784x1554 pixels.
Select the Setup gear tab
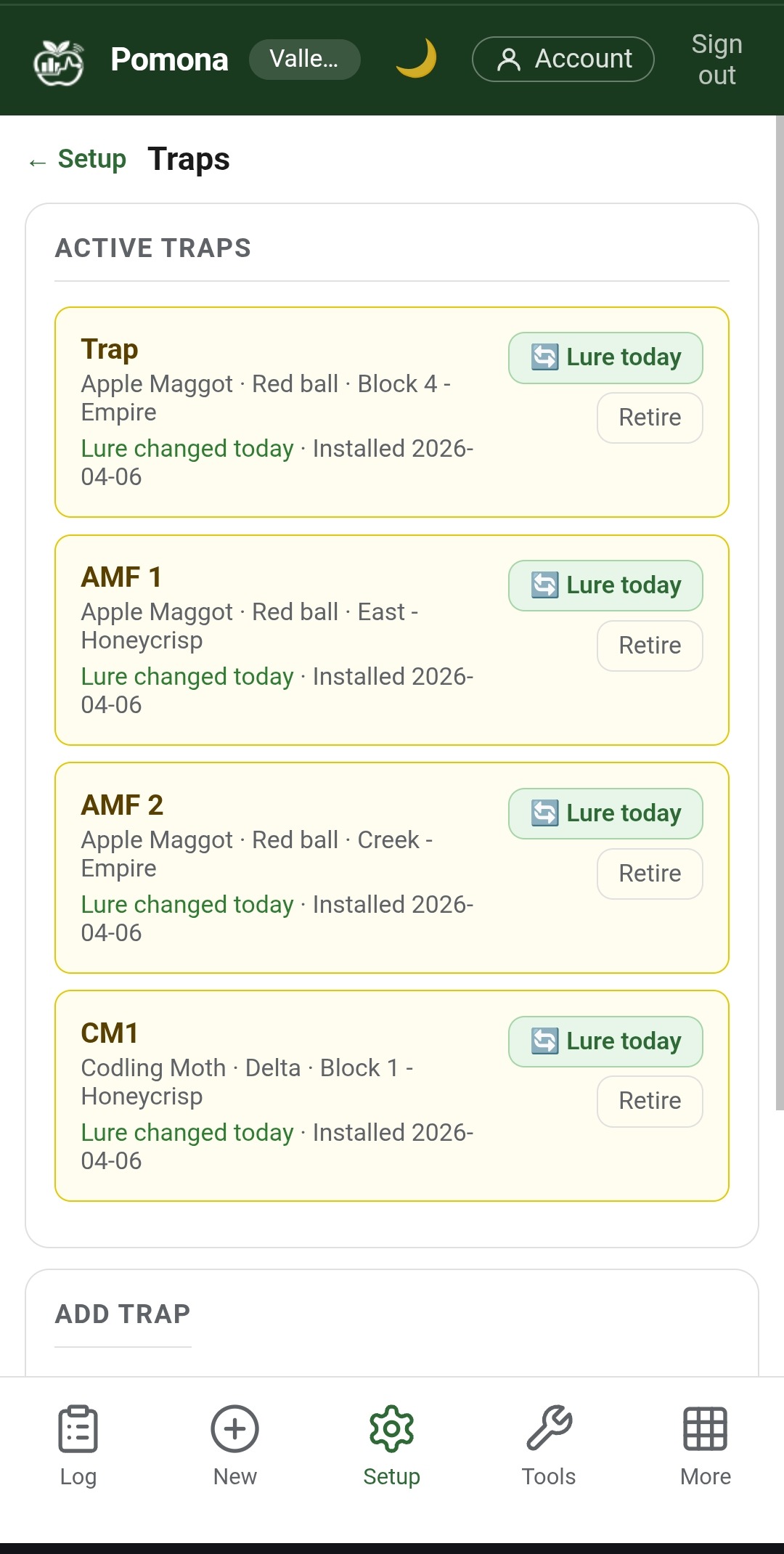[391, 1445]
